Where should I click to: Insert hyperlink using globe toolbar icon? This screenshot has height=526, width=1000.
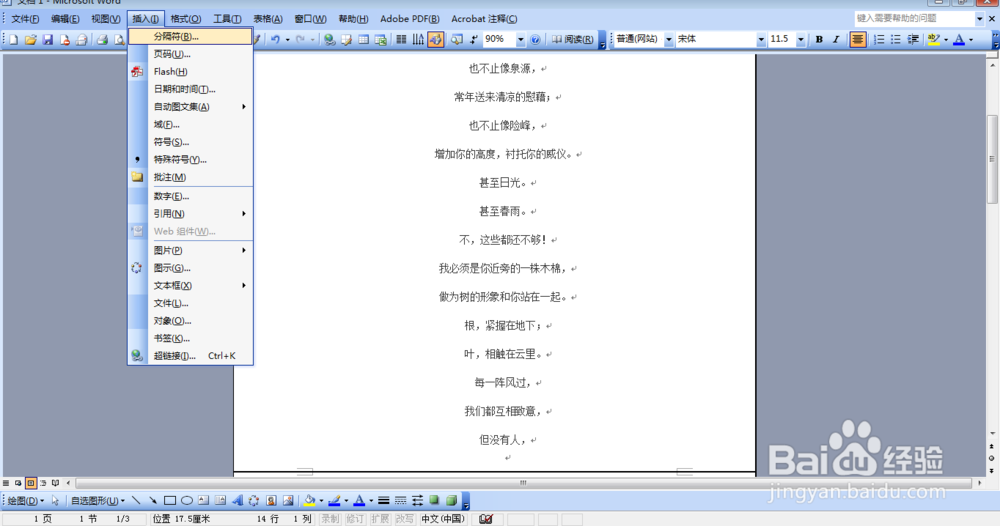click(x=329, y=40)
